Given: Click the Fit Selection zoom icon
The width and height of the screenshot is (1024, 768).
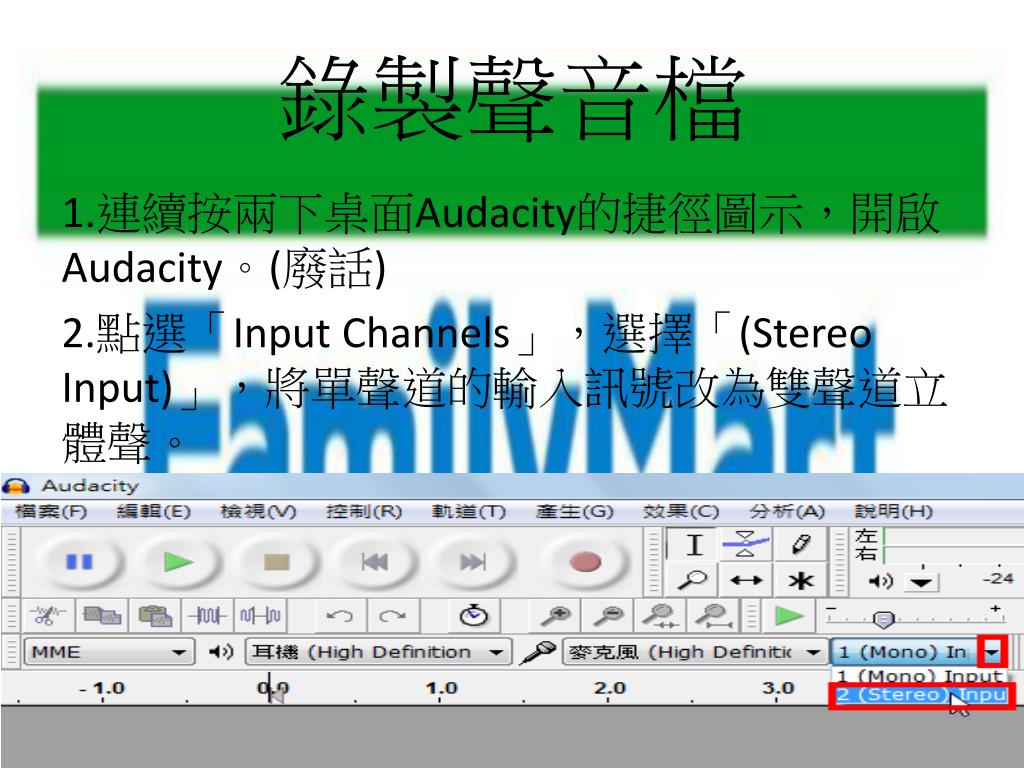Looking at the screenshot, I should [x=660, y=615].
